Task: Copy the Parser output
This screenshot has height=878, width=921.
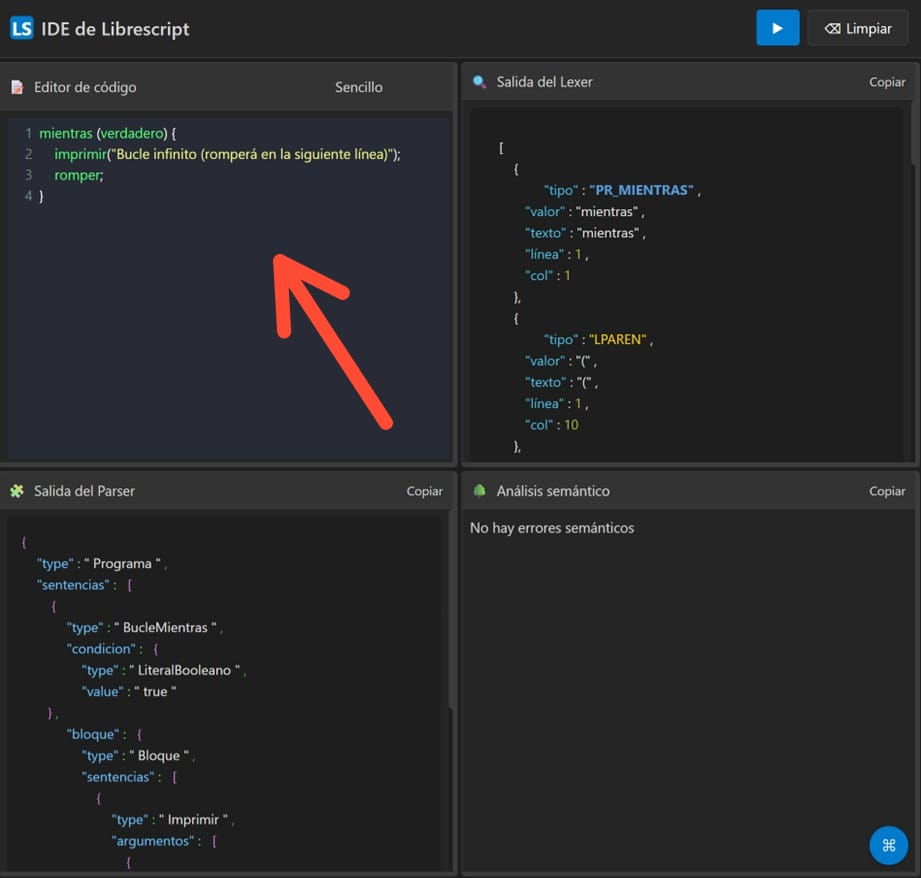Action: [x=425, y=491]
